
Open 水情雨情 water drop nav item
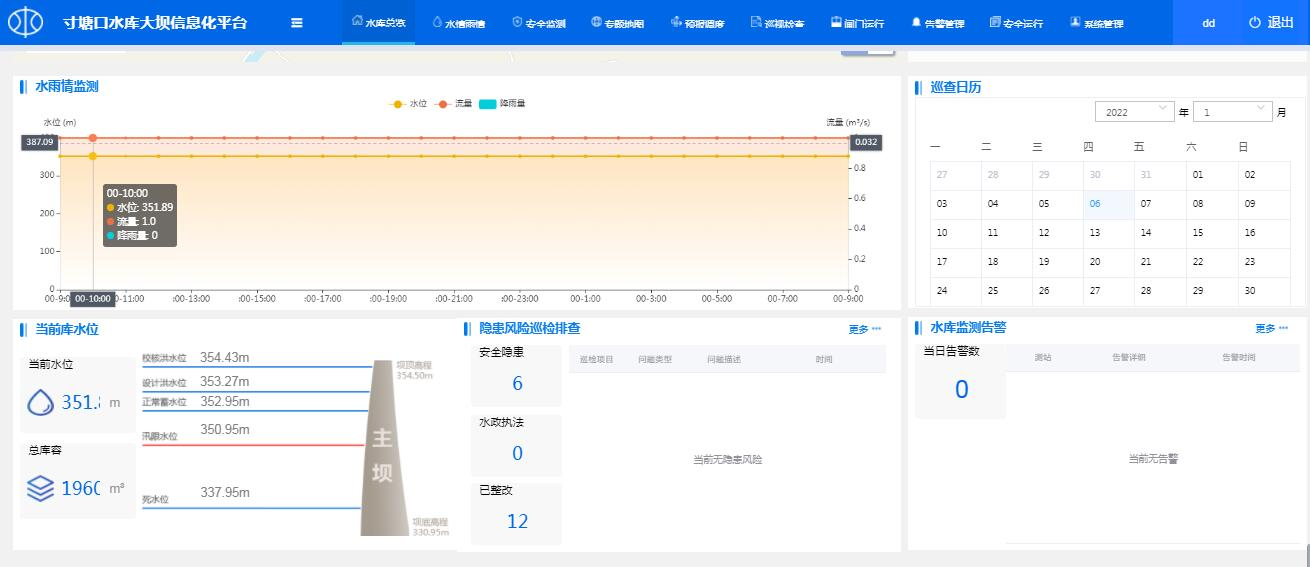click(458, 23)
